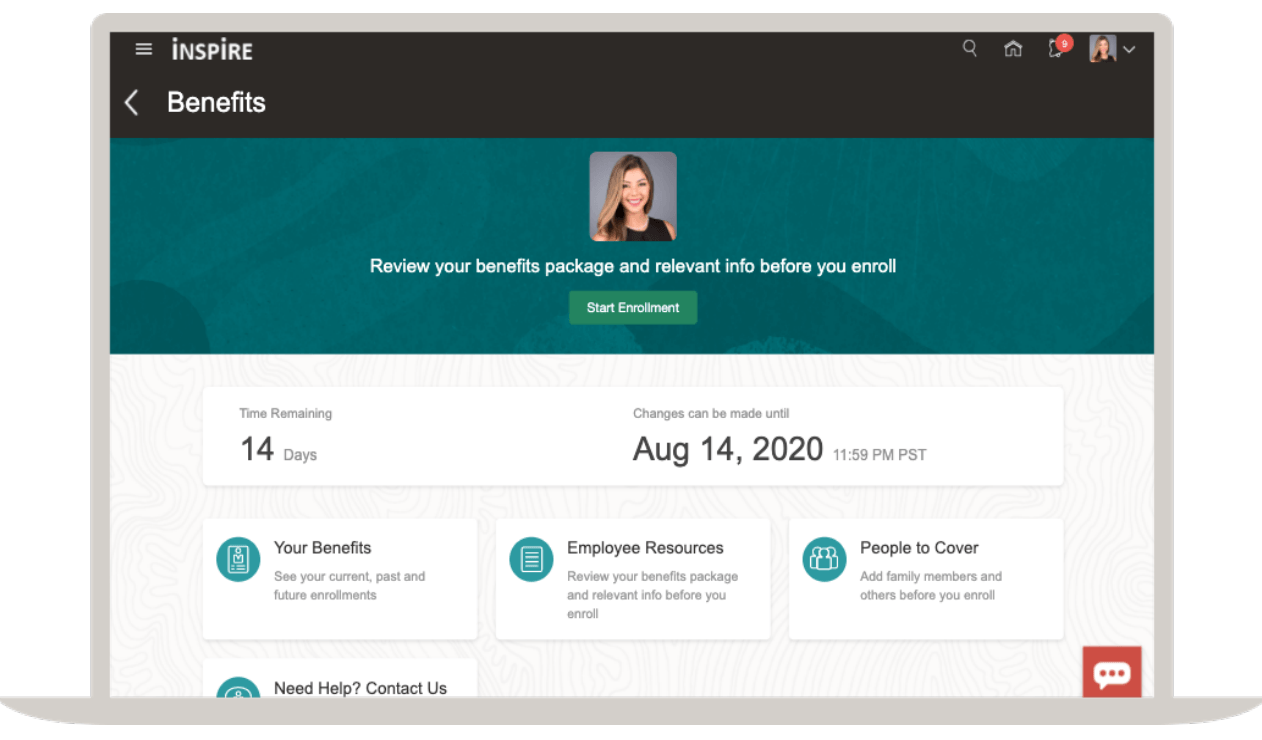Screen dimensions: 1262x740
Task: Click the INSPIRE logo
Action: (212, 48)
